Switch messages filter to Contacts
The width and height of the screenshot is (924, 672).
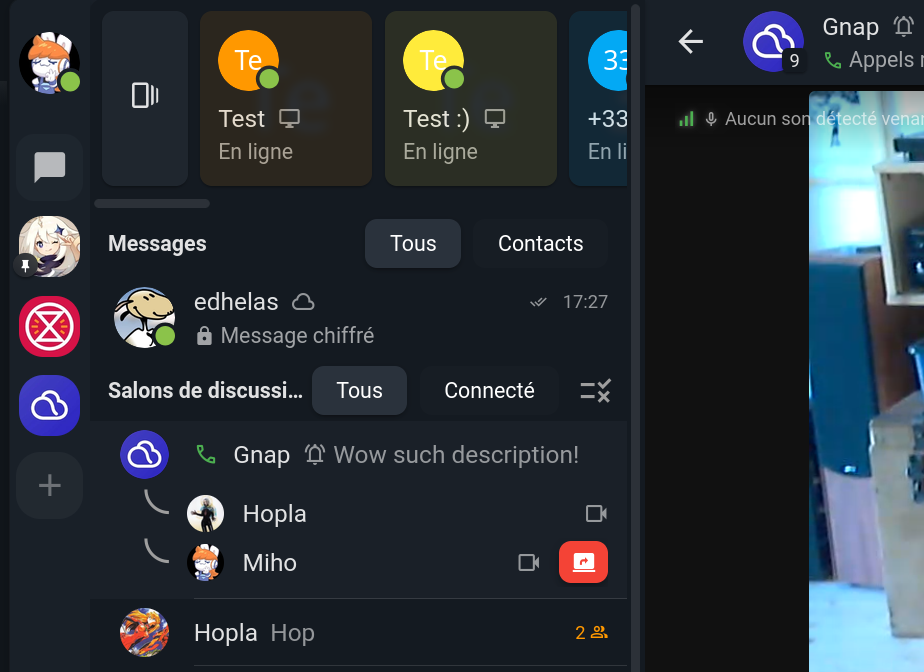point(540,243)
